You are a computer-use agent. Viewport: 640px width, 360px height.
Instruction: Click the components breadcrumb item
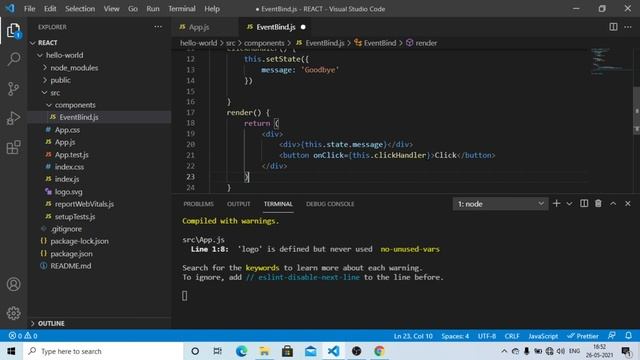point(264,43)
